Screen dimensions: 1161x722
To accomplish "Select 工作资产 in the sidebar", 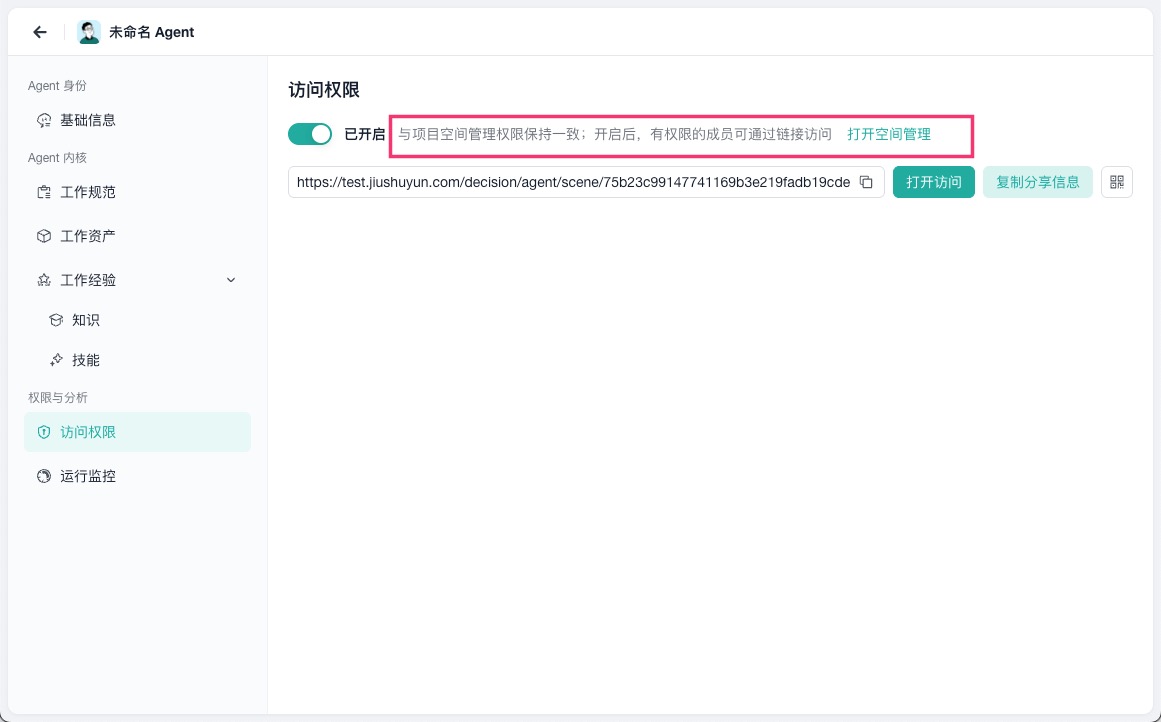I will click(x=138, y=236).
